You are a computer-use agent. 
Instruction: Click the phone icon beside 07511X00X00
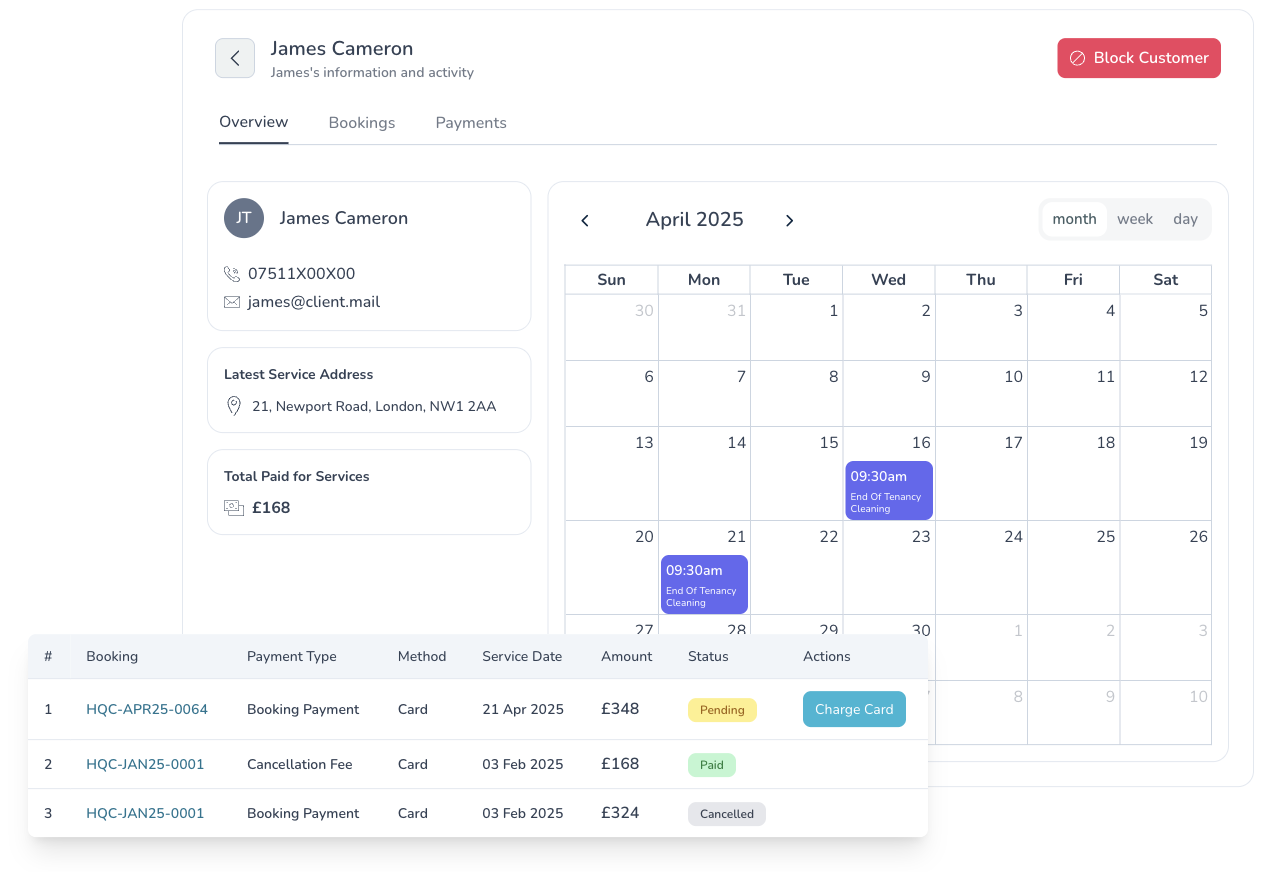tap(232, 274)
